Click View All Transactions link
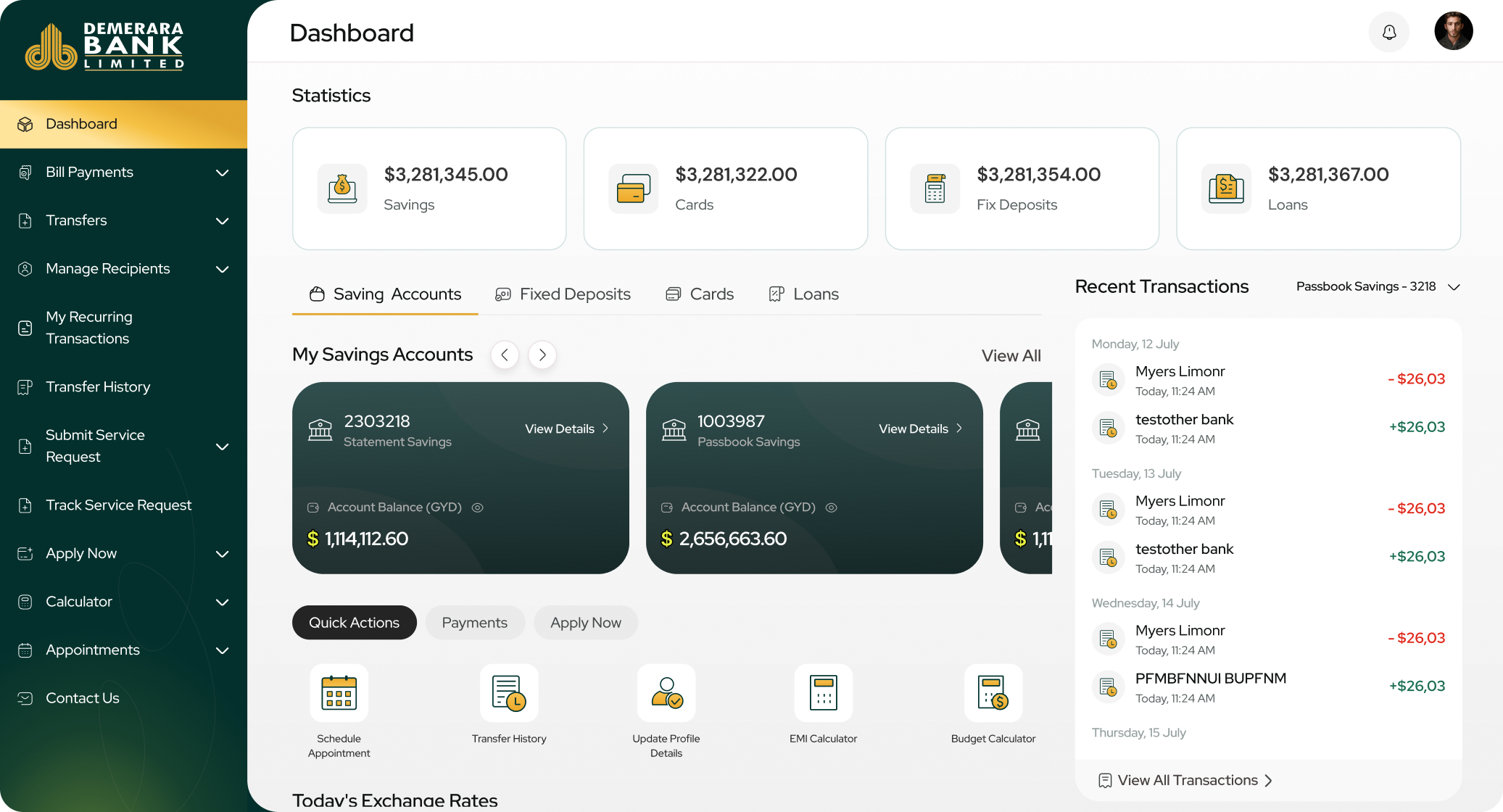Image resolution: width=1503 pixels, height=812 pixels. pyautogui.click(x=1186, y=781)
